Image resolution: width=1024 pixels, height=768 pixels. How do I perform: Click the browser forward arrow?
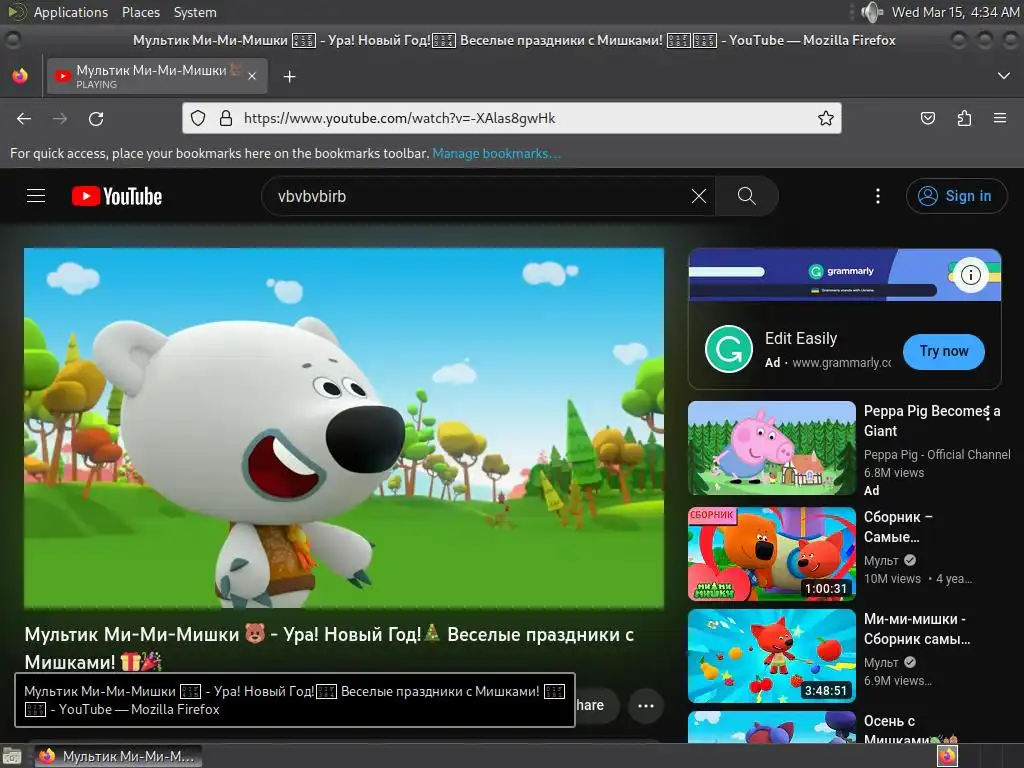(x=60, y=118)
